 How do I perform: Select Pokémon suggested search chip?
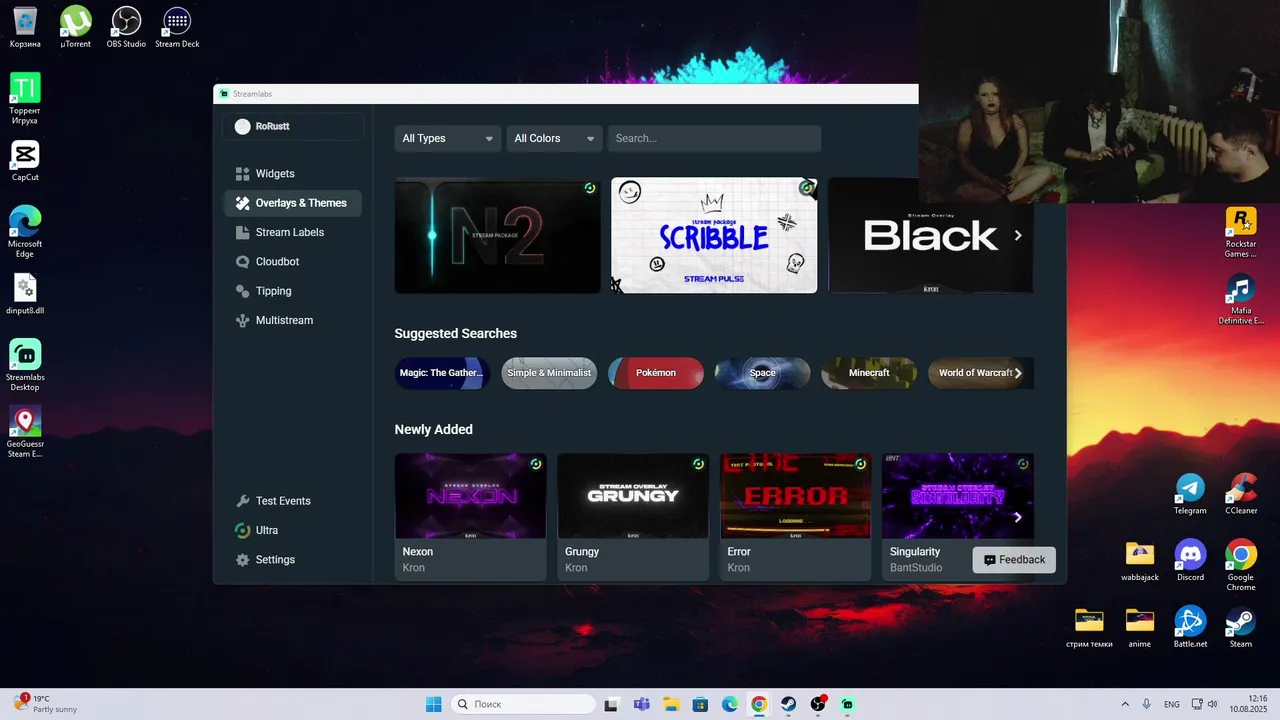point(656,373)
